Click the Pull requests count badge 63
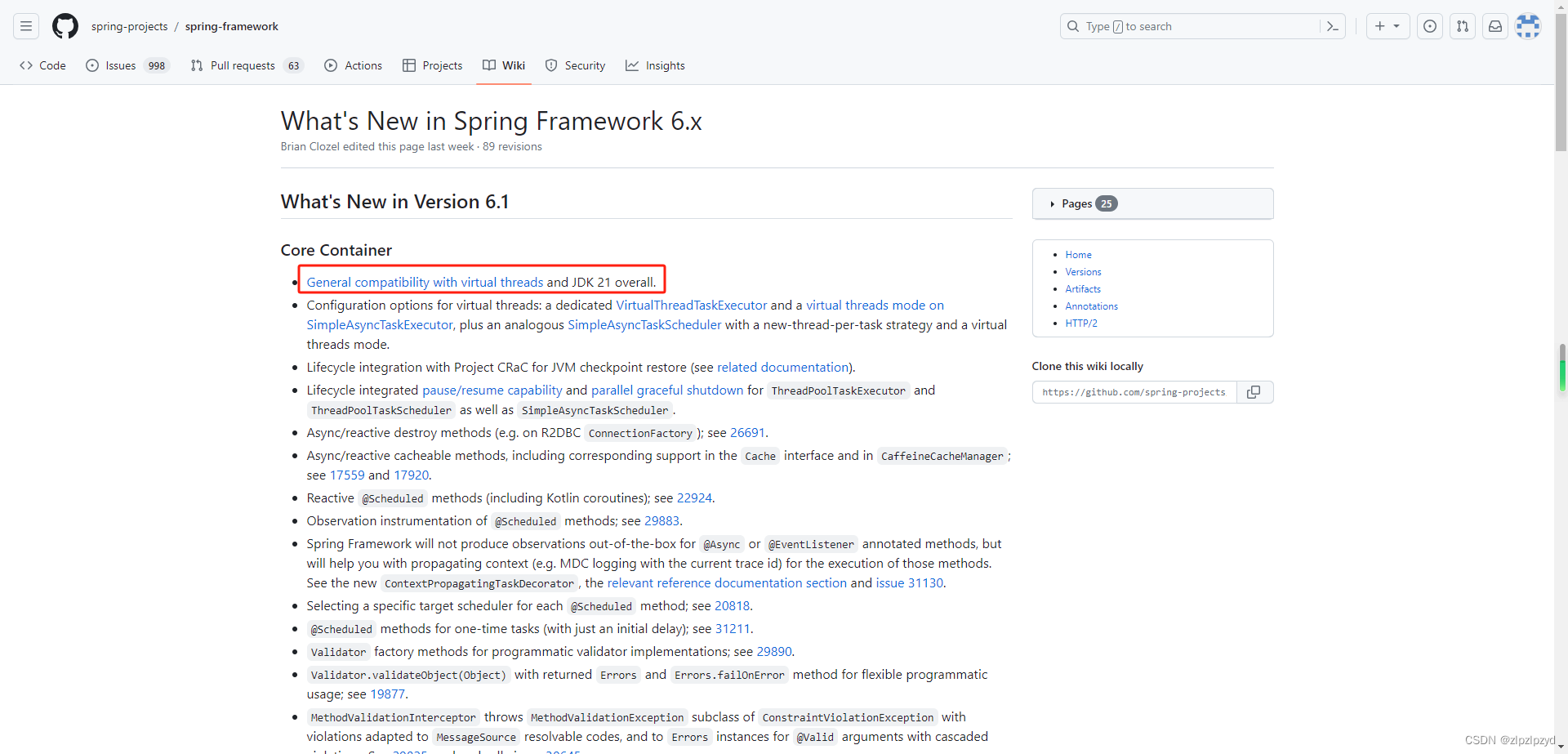Image resolution: width=1568 pixels, height=754 pixels. click(294, 65)
